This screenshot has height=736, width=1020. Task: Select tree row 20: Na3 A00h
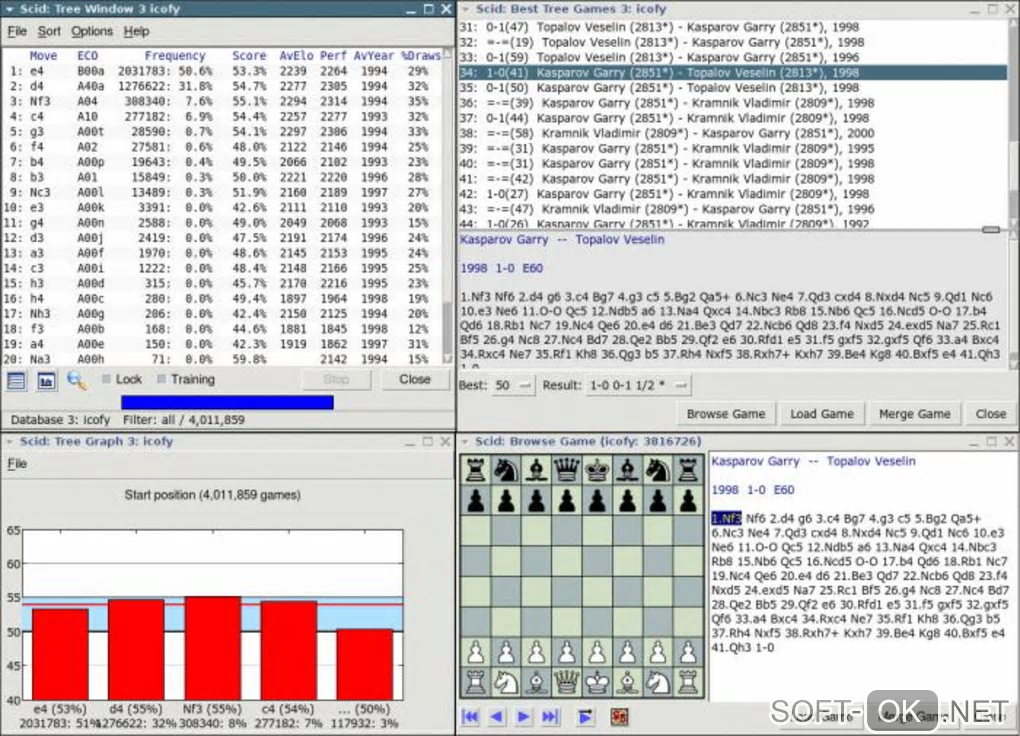tap(221, 359)
